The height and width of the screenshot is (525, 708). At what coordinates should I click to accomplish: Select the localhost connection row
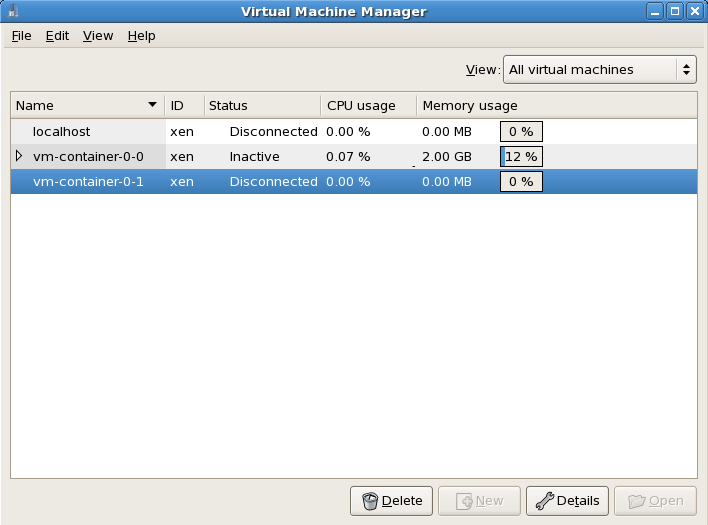tap(354, 131)
